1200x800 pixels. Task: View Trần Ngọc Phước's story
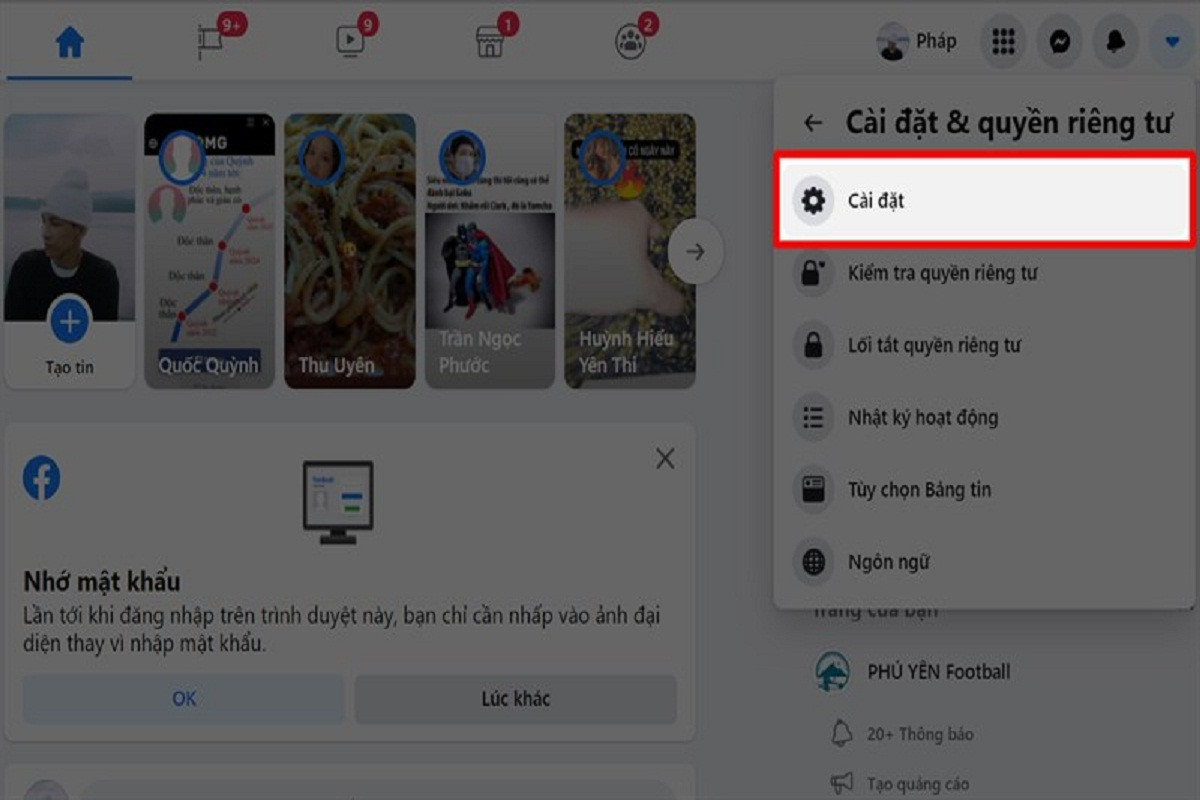pyautogui.click(x=490, y=250)
